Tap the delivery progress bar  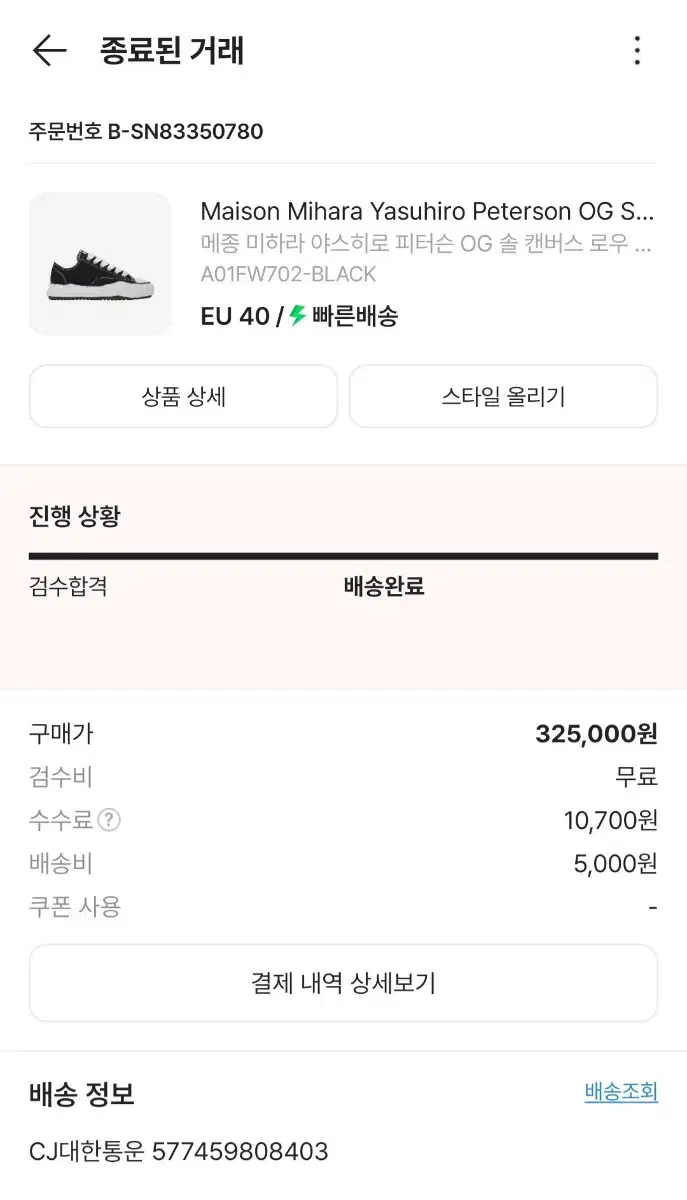click(x=343, y=556)
